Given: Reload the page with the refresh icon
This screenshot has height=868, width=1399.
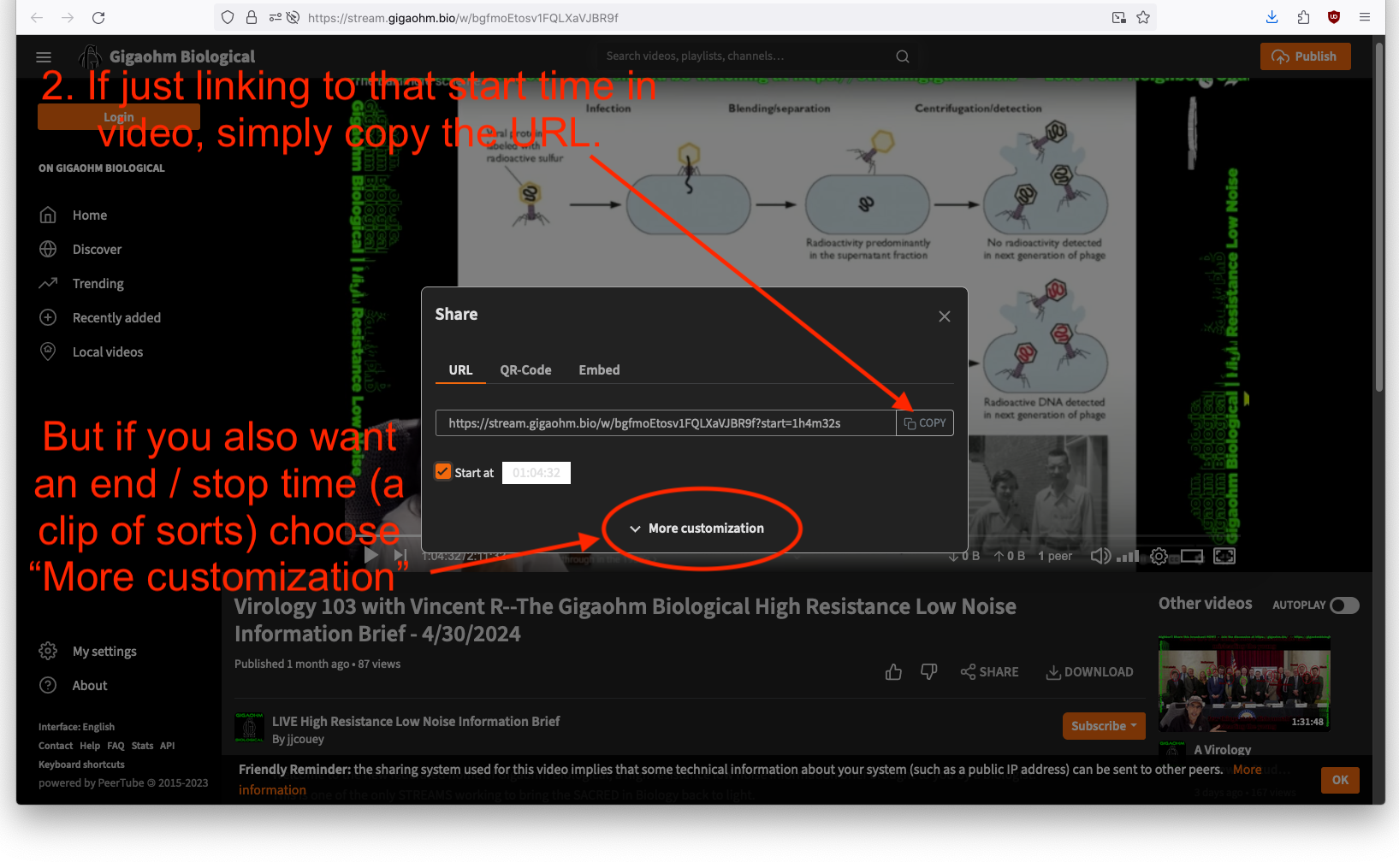Looking at the screenshot, I should 98,17.
